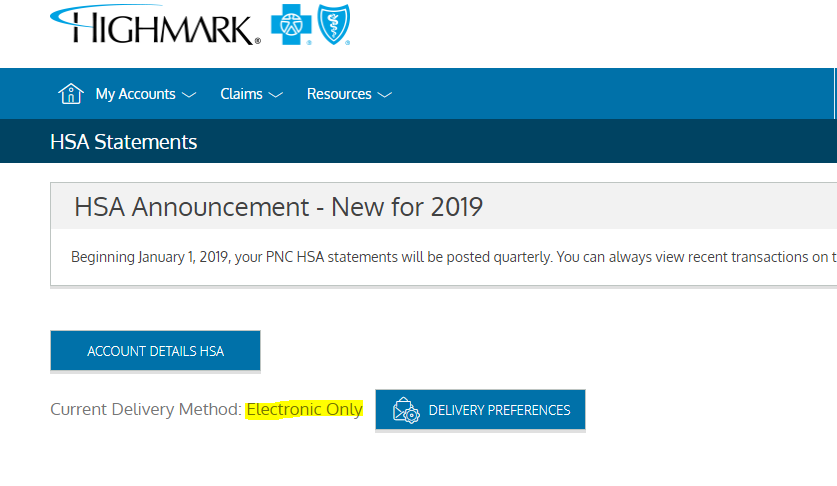Click the Blue Shield logo icon
The image size is (837, 486).
pos(332,25)
